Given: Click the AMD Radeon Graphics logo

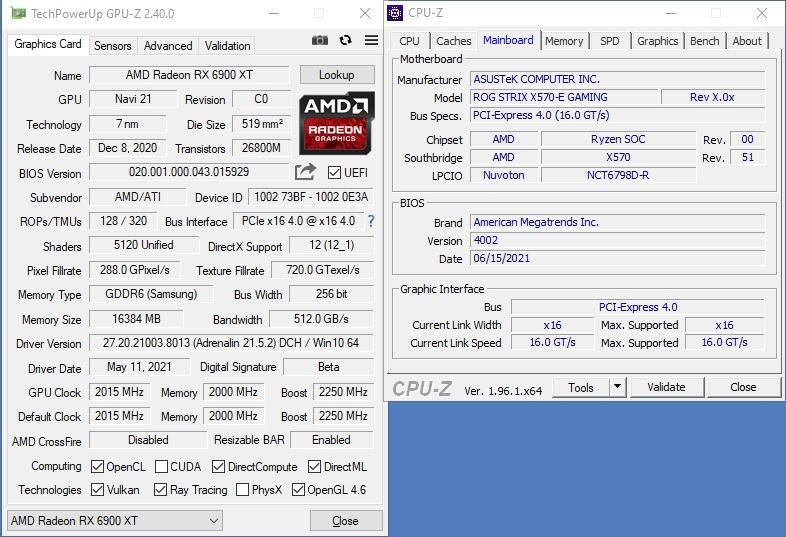Looking at the screenshot, I should pos(336,123).
